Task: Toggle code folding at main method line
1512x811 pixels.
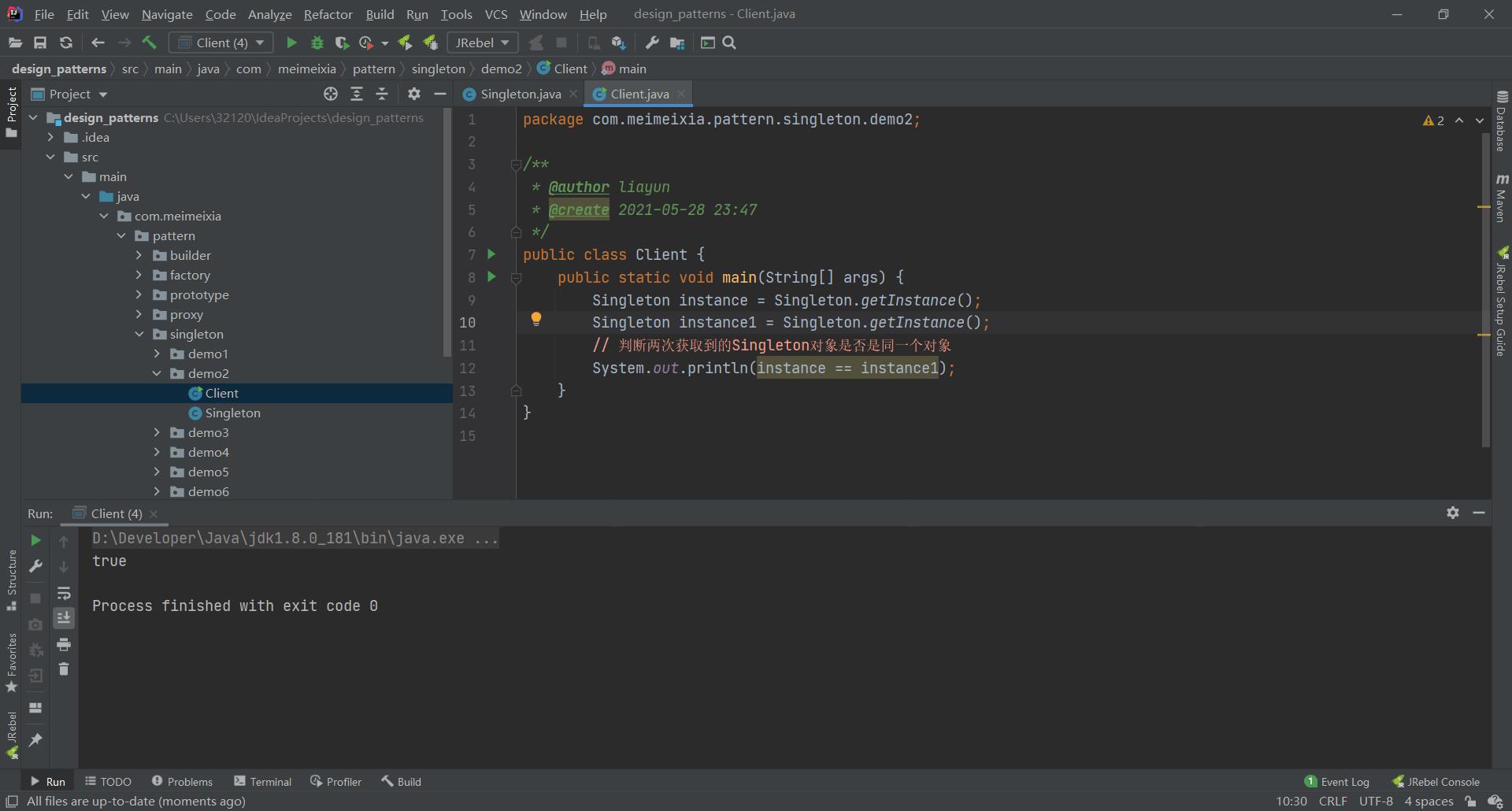Action: 516,278
